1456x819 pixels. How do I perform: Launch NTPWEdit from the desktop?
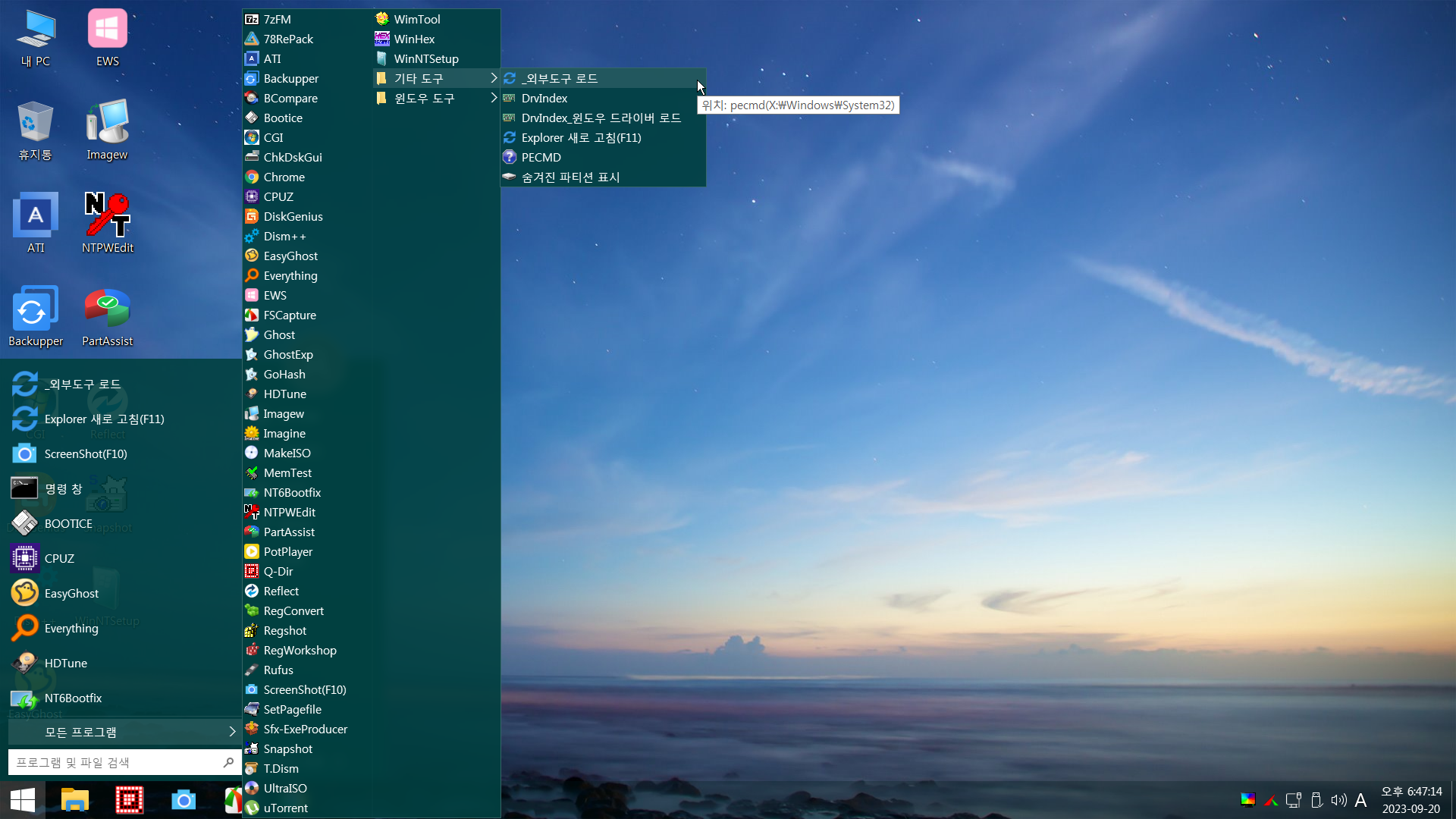coord(107,224)
